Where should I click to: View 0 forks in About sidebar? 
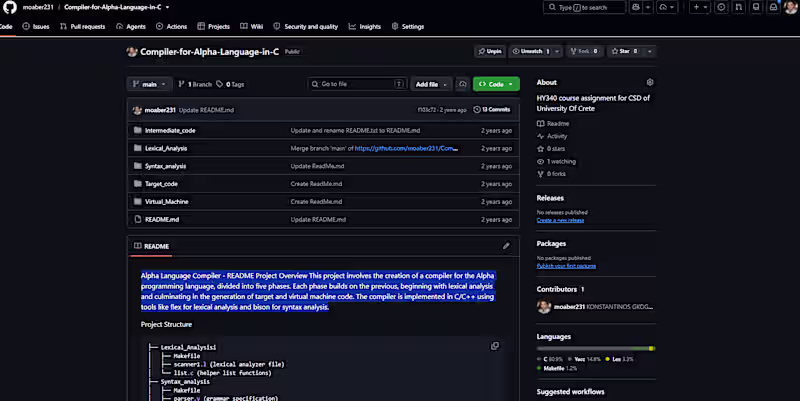(x=552, y=174)
